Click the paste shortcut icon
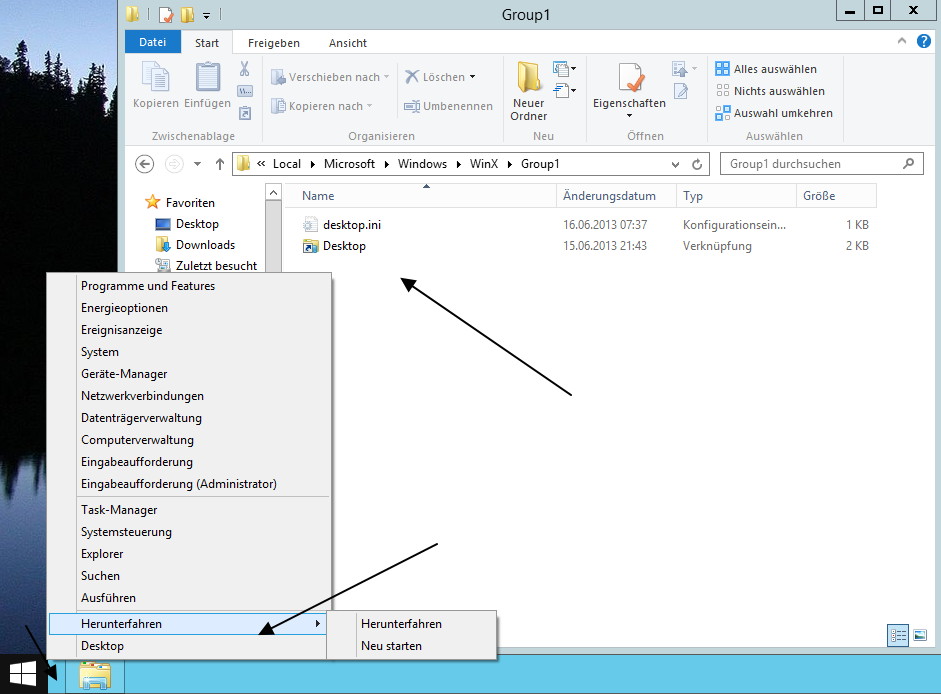Image resolution: width=941 pixels, height=694 pixels. pyautogui.click(x=245, y=113)
